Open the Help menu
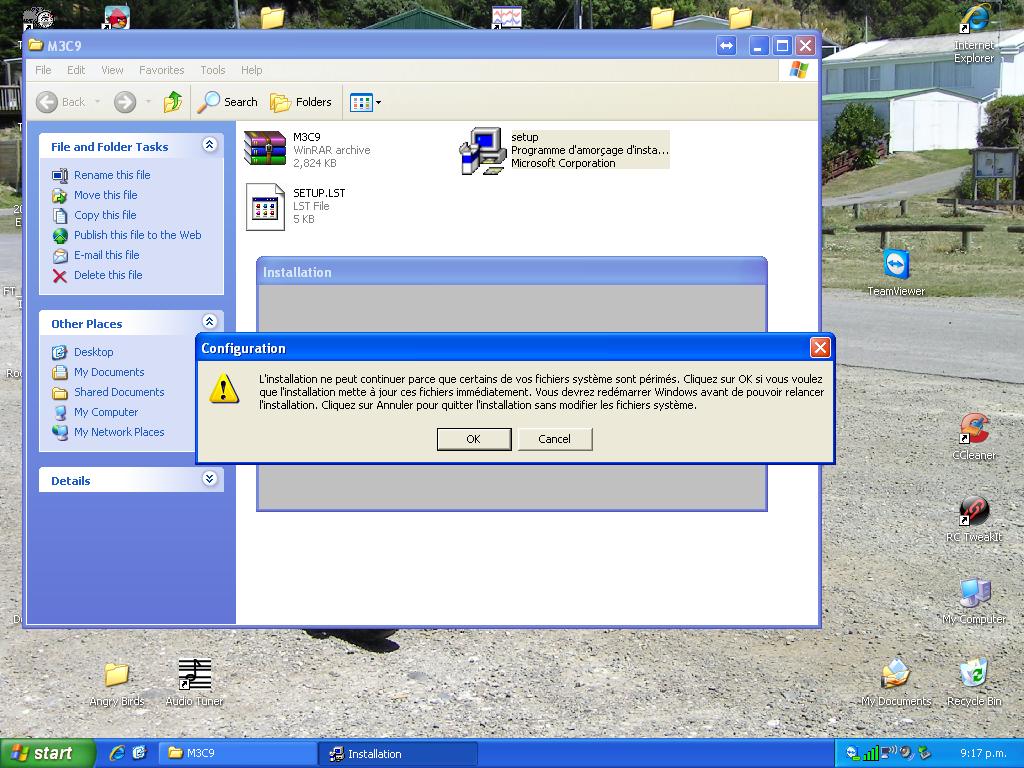 coord(251,70)
